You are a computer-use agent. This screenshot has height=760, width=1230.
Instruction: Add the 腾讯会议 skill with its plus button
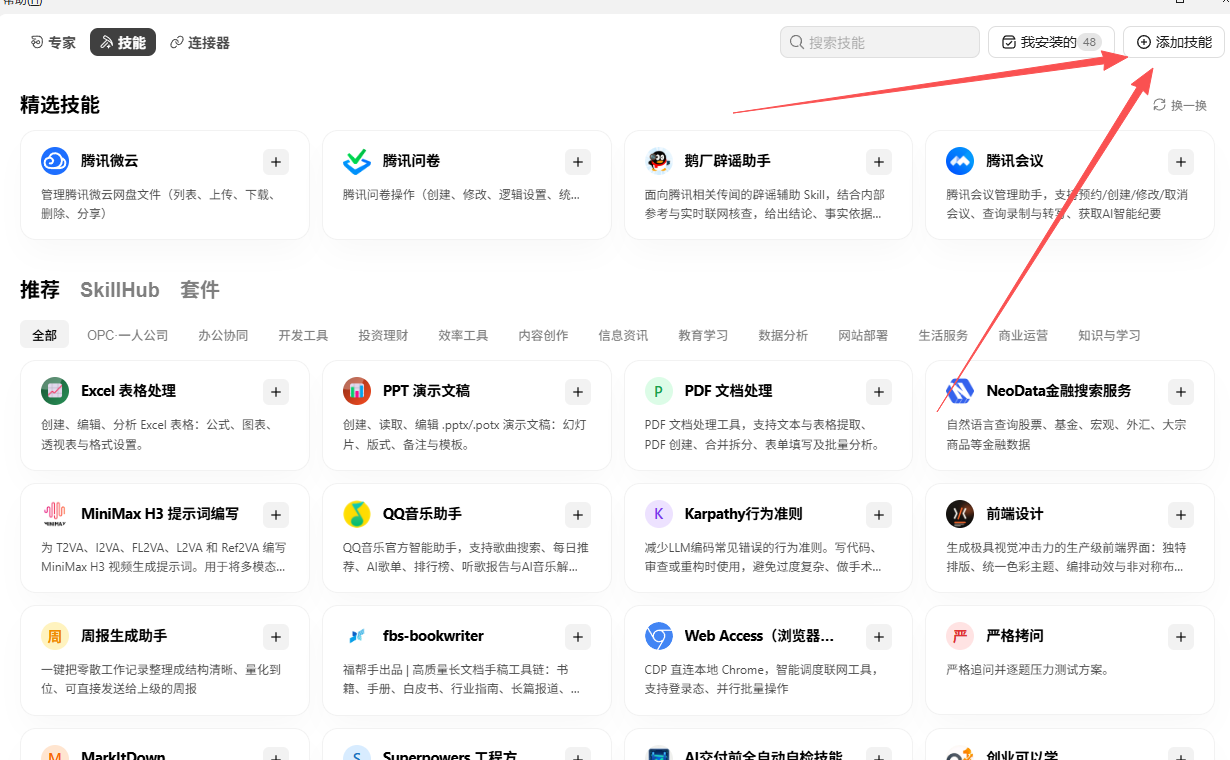point(1181,161)
